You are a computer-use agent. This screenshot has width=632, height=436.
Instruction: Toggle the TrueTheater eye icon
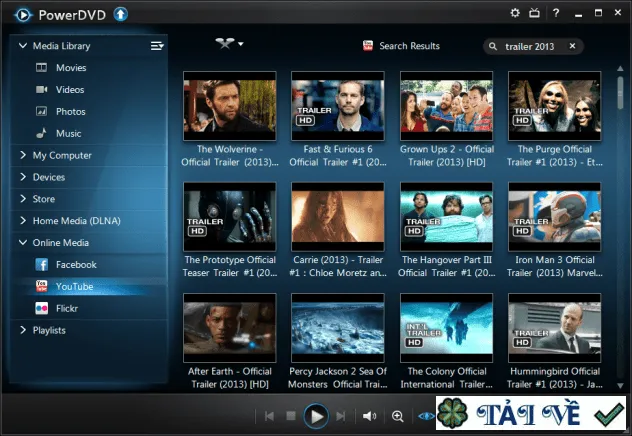(426, 416)
